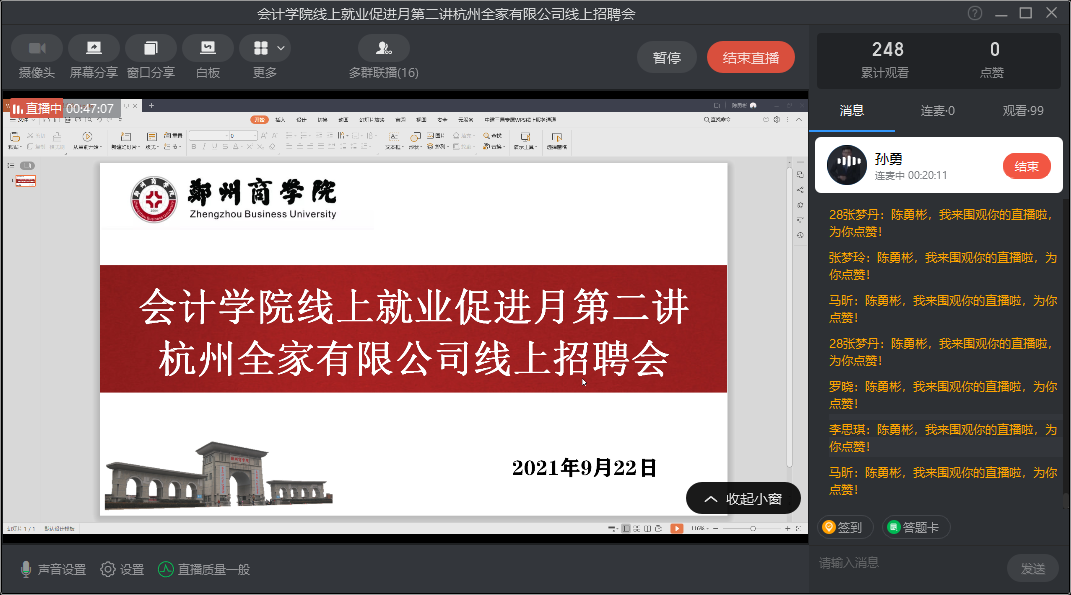The height and width of the screenshot is (595, 1071).
Task: Open the 连麦·0 tab
Action: tap(938, 111)
